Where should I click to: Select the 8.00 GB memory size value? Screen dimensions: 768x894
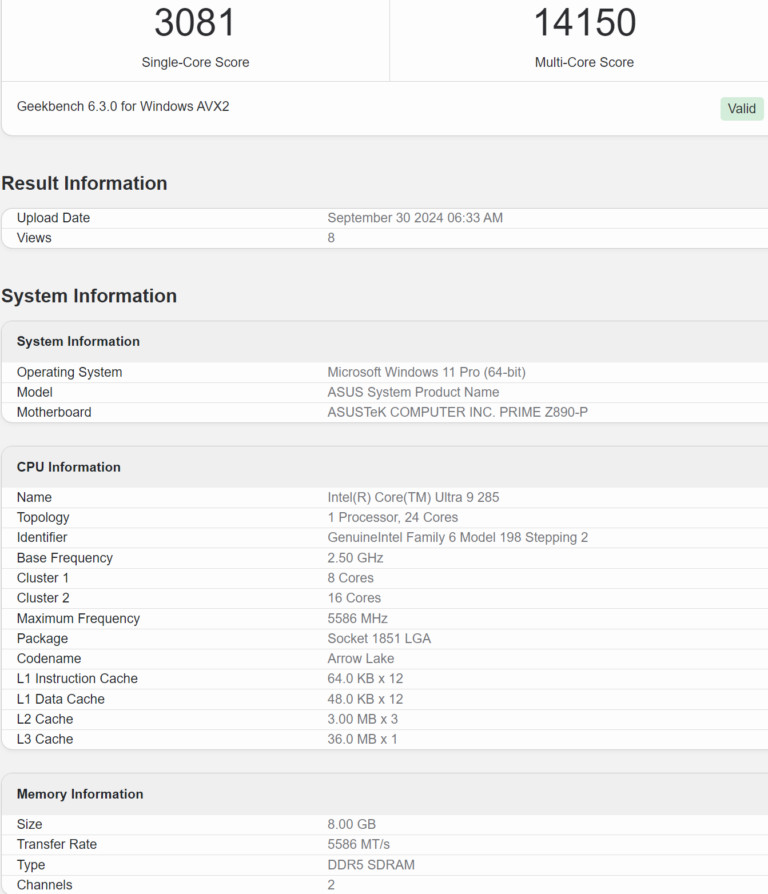click(352, 824)
